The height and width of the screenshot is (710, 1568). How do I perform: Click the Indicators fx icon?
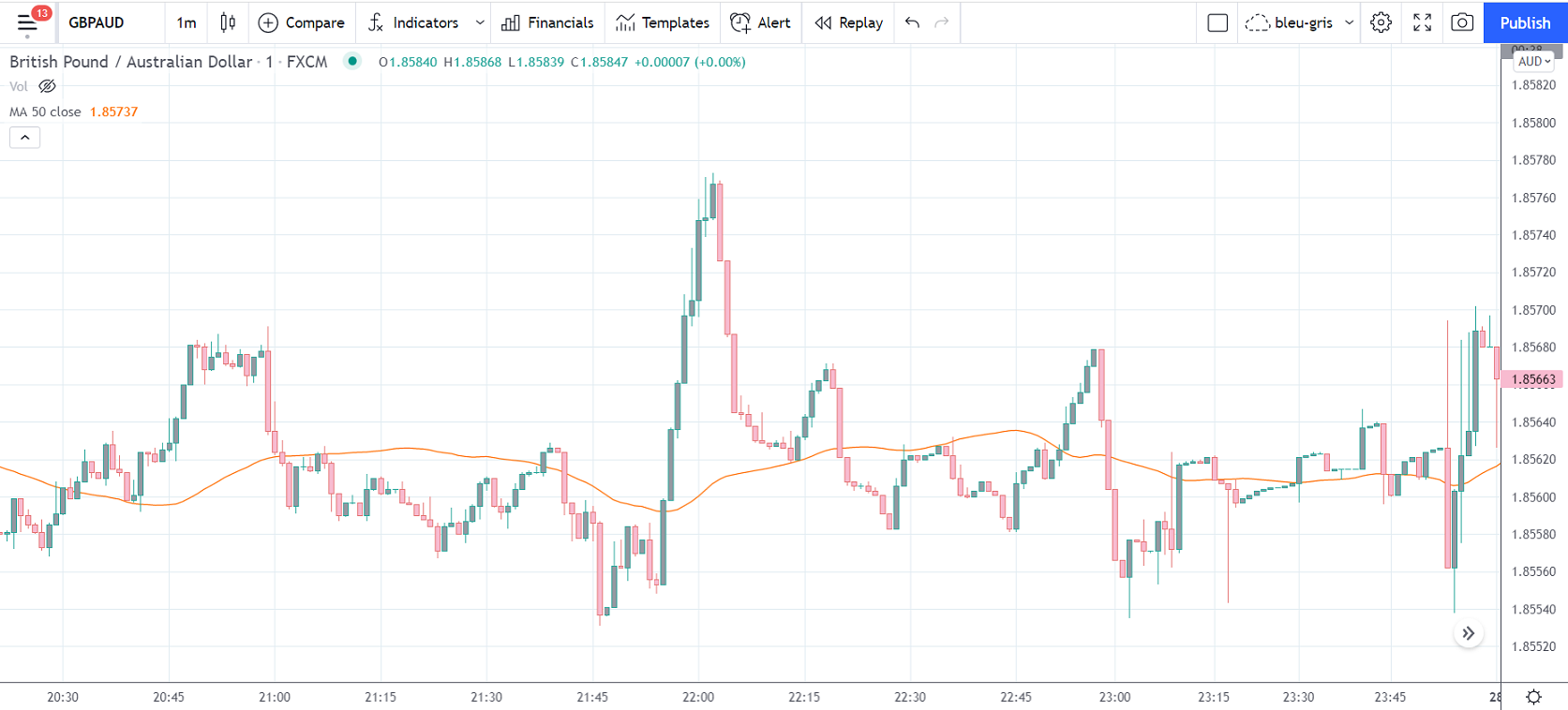(376, 22)
